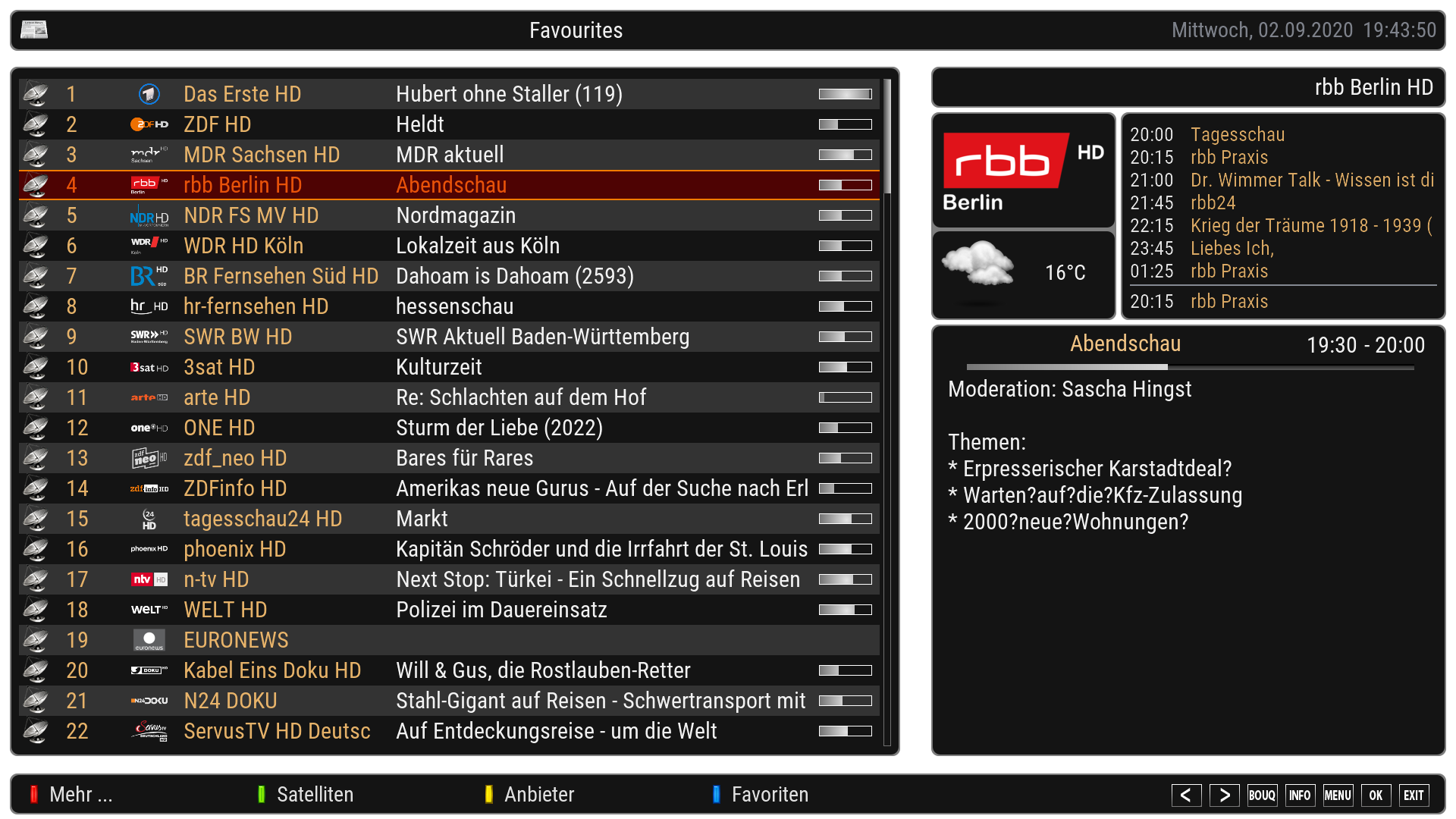Screen dimensions: 1456x819
Task: Click satellite dish icon beside arte HD
Action: (x=35, y=397)
